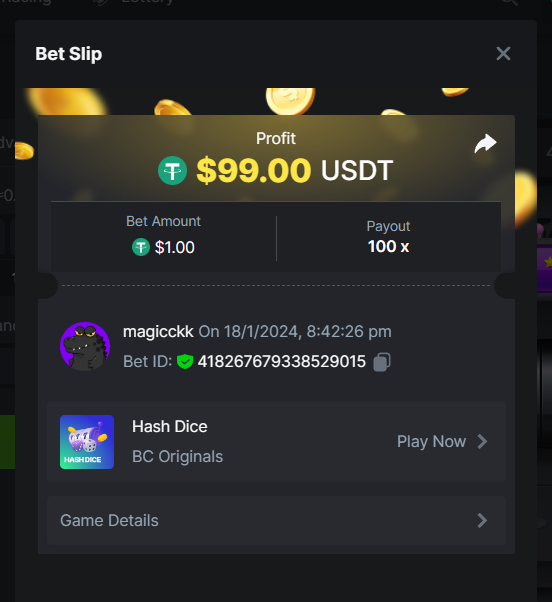
Task: Click the magicckk username
Action: click(158, 332)
